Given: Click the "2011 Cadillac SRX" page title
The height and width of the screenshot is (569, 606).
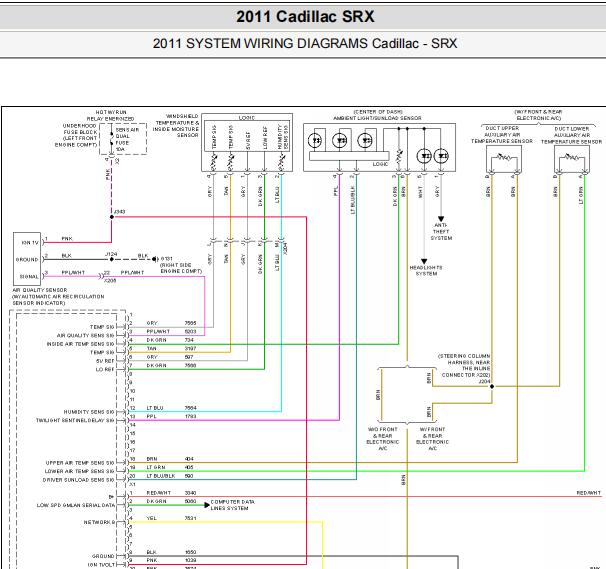Looking at the screenshot, I should pyautogui.click(x=305, y=17).
